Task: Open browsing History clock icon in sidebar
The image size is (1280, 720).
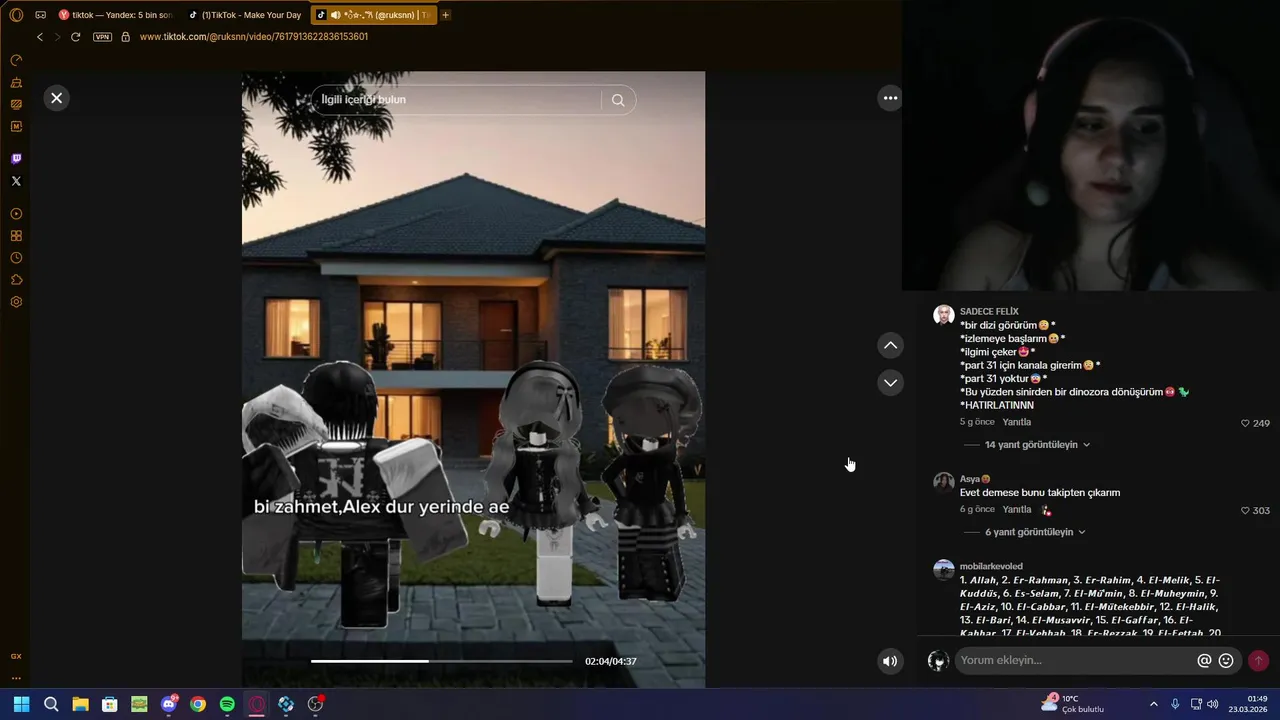Action: (16, 258)
